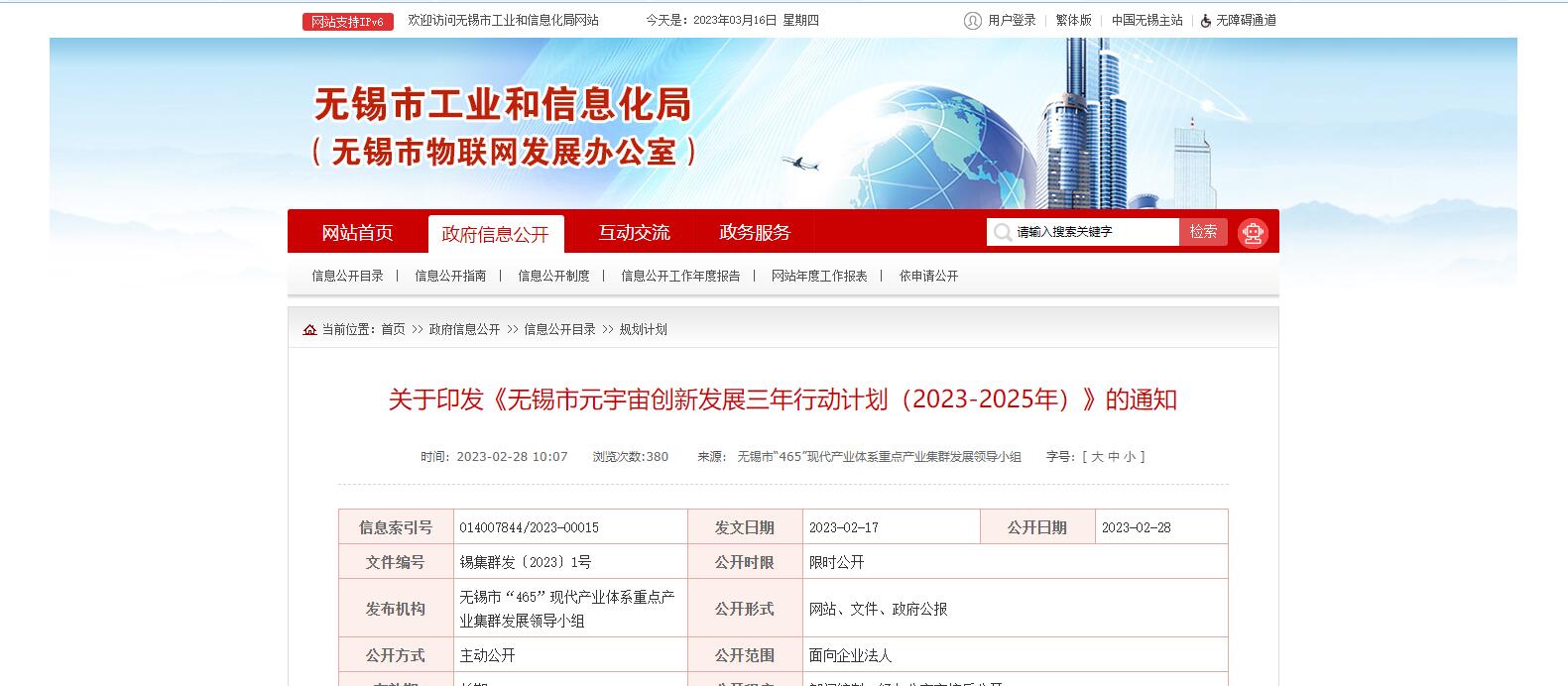Open 中国无锡主站 link
This screenshot has width=1568, height=686.
(x=1146, y=21)
